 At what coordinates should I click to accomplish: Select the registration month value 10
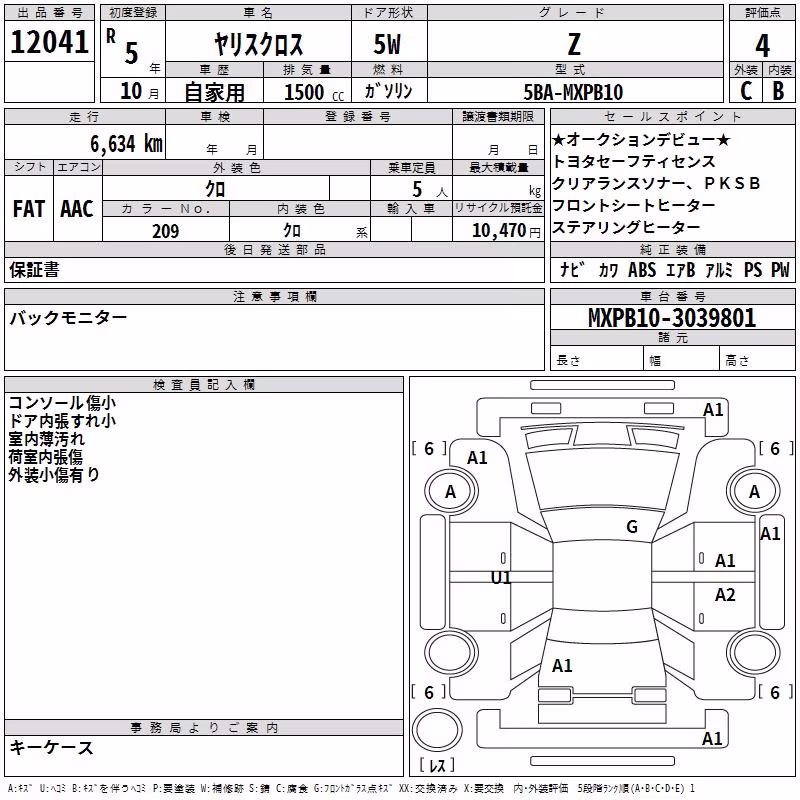131,91
